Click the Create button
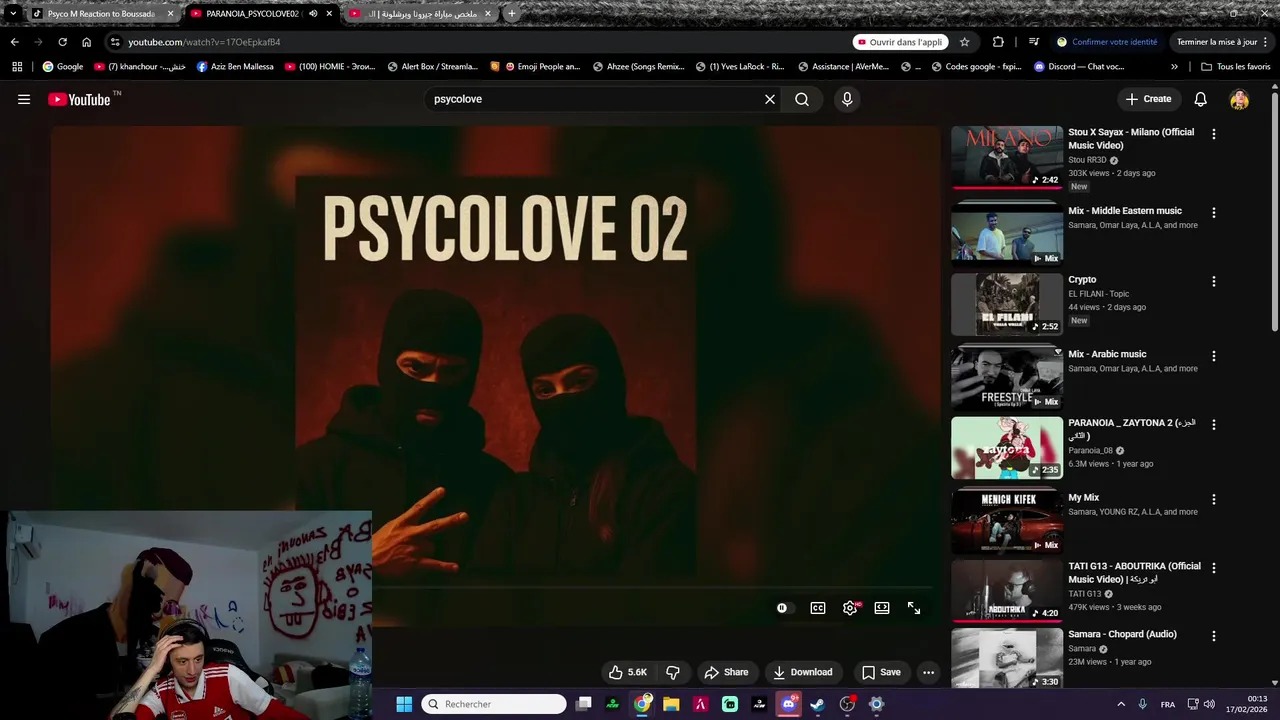Image resolution: width=1280 pixels, height=720 pixels. click(1148, 99)
